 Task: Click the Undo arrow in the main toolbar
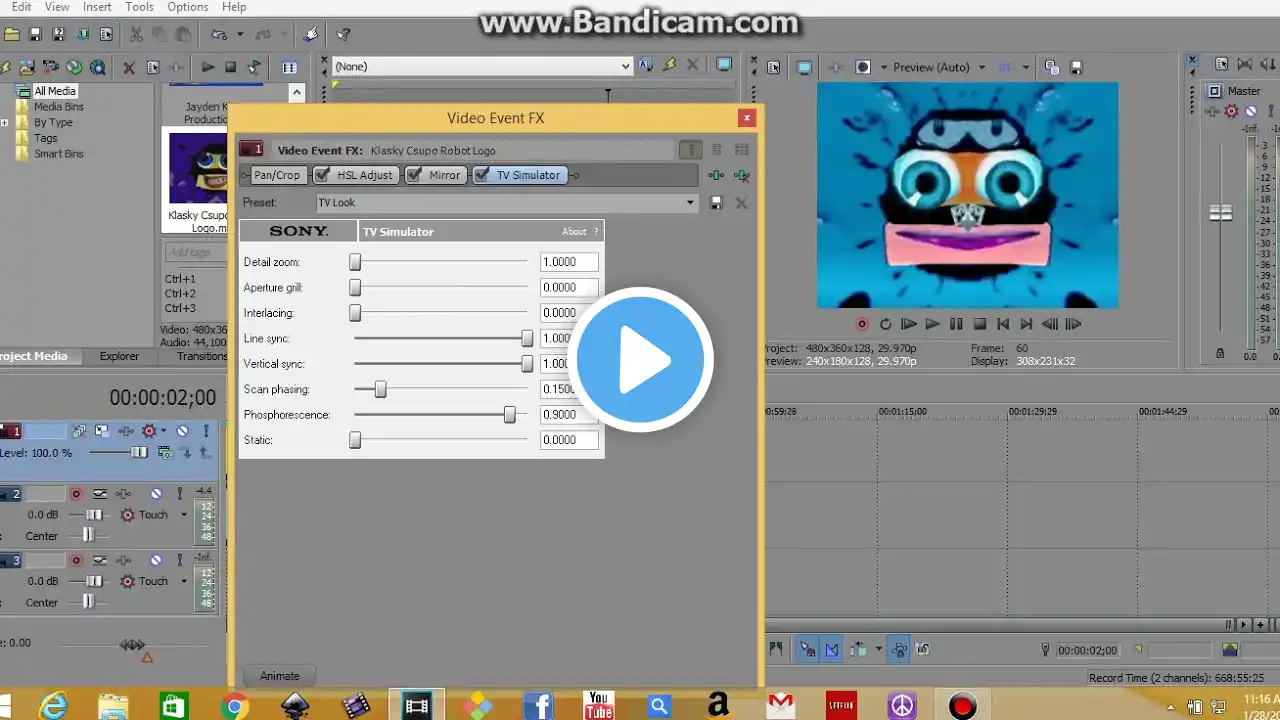[x=218, y=35]
